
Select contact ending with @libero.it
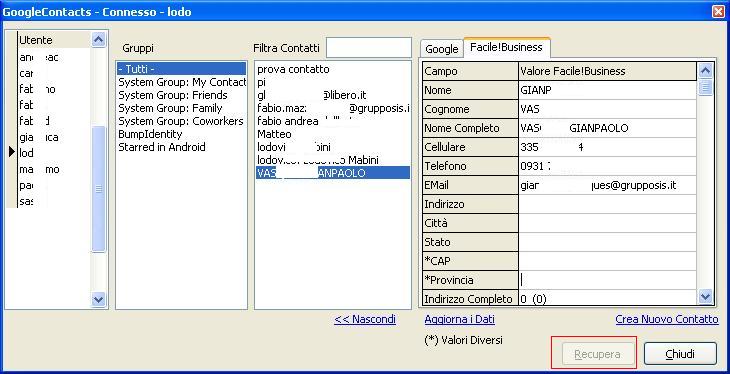click(x=333, y=95)
